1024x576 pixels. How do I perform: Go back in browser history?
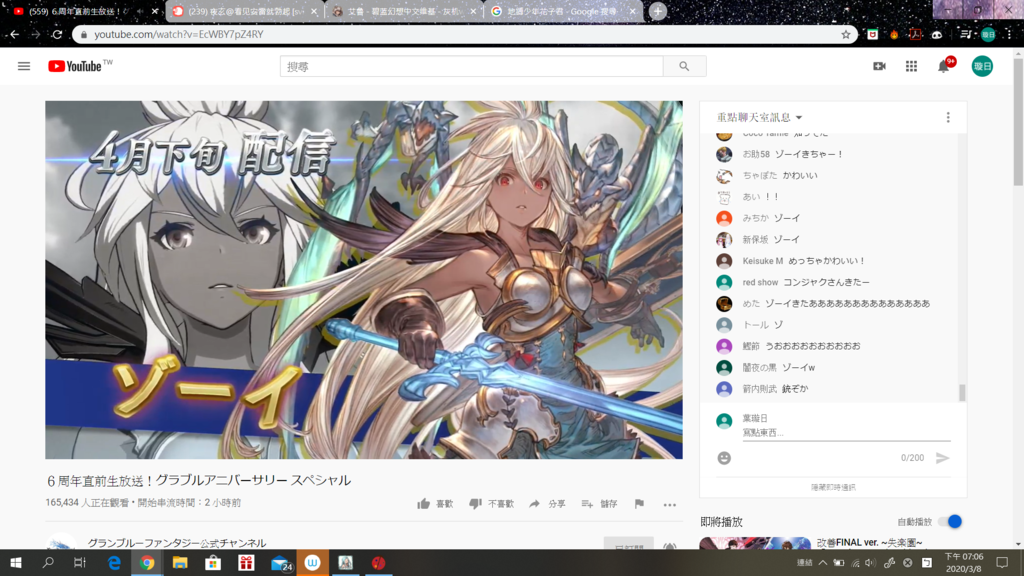(x=14, y=34)
